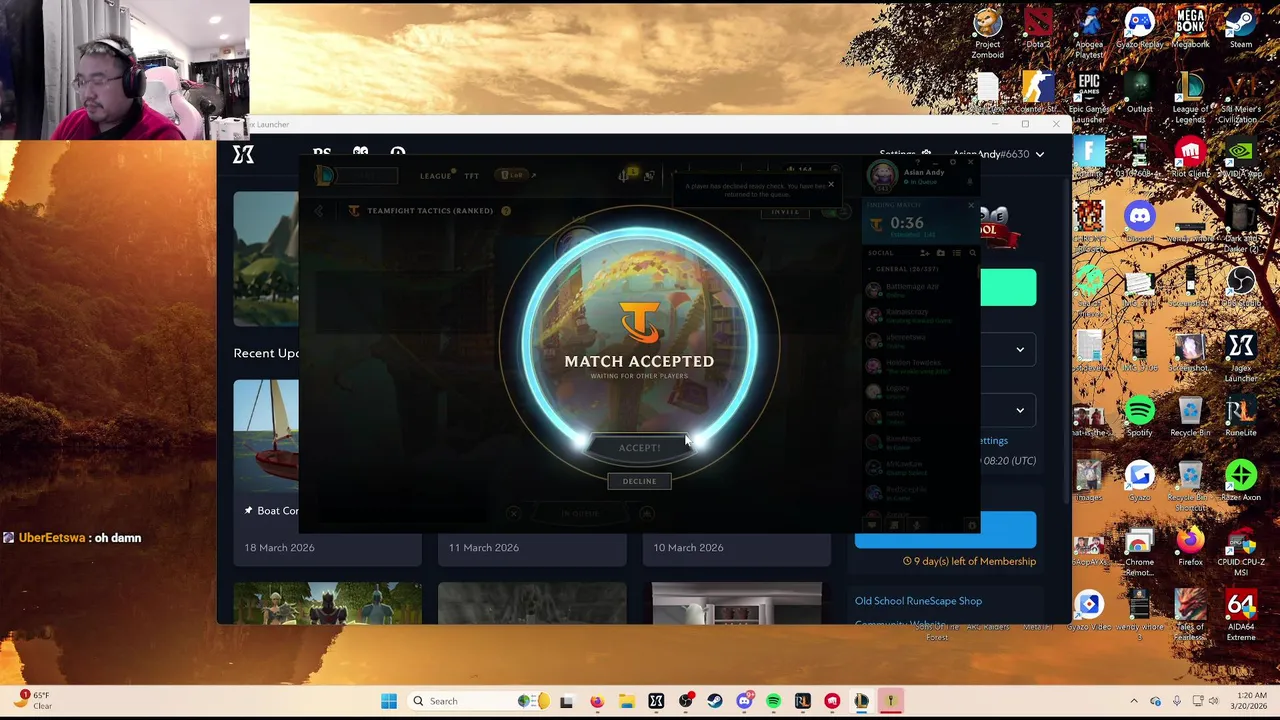Screen dimensions: 1280x720
Task: Open the Project Zomboid desktop shortcut
Action: (987, 33)
